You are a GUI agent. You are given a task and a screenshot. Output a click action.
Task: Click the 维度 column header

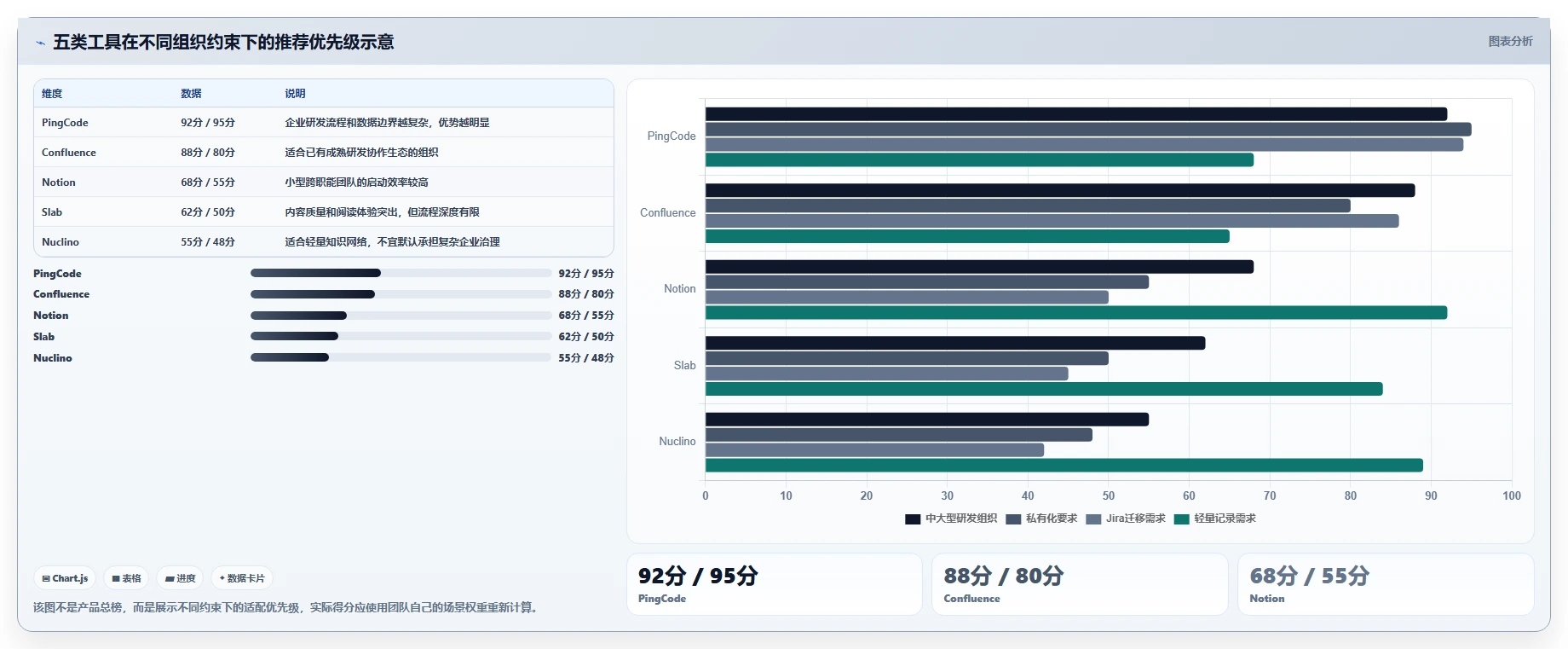click(x=52, y=94)
